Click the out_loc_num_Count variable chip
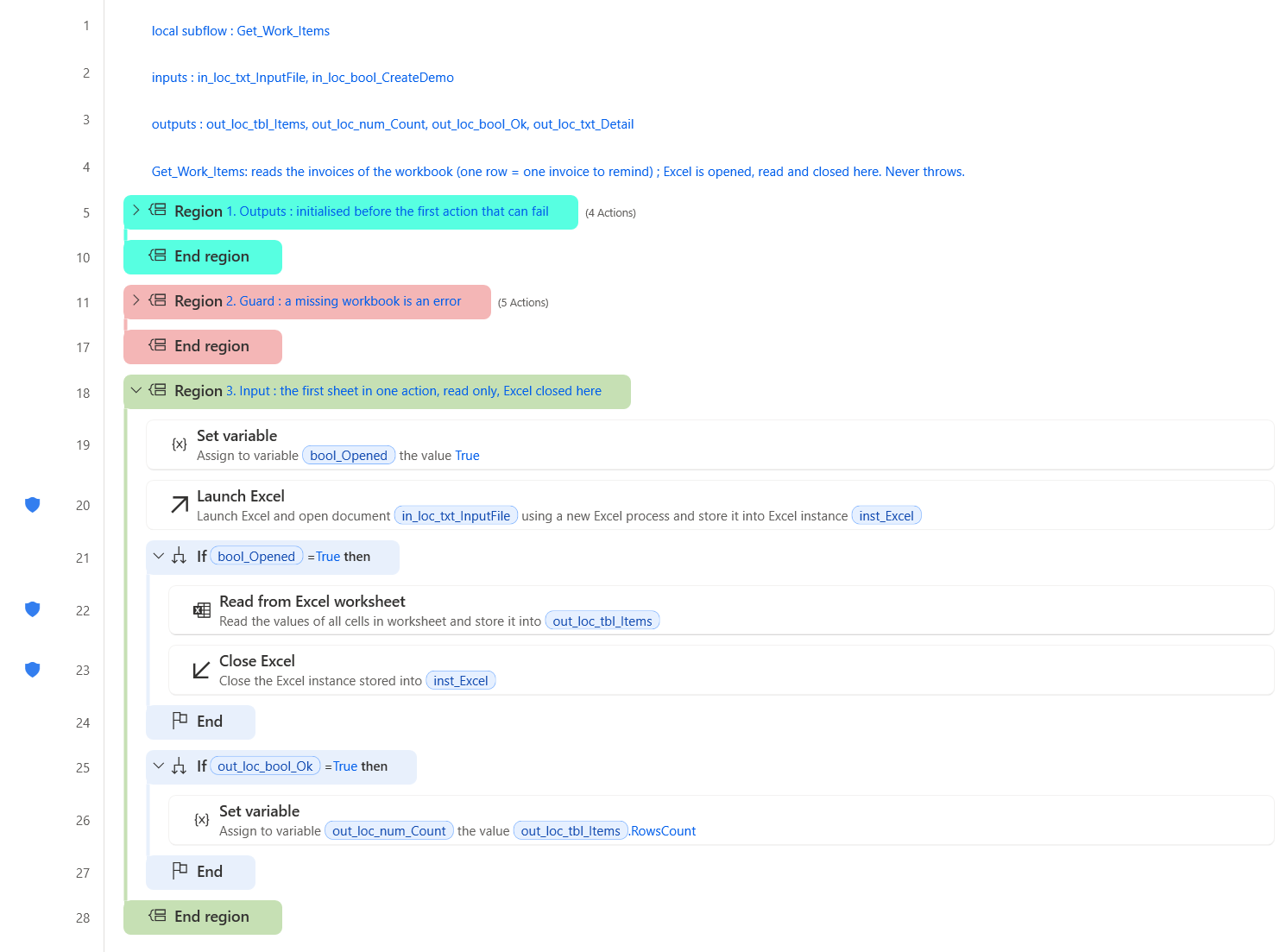Screen dimensions: 1280x952 [389, 831]
